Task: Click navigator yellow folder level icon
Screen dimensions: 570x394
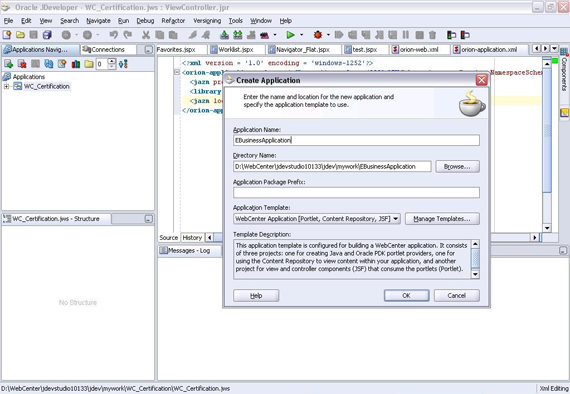Action: 89,64
